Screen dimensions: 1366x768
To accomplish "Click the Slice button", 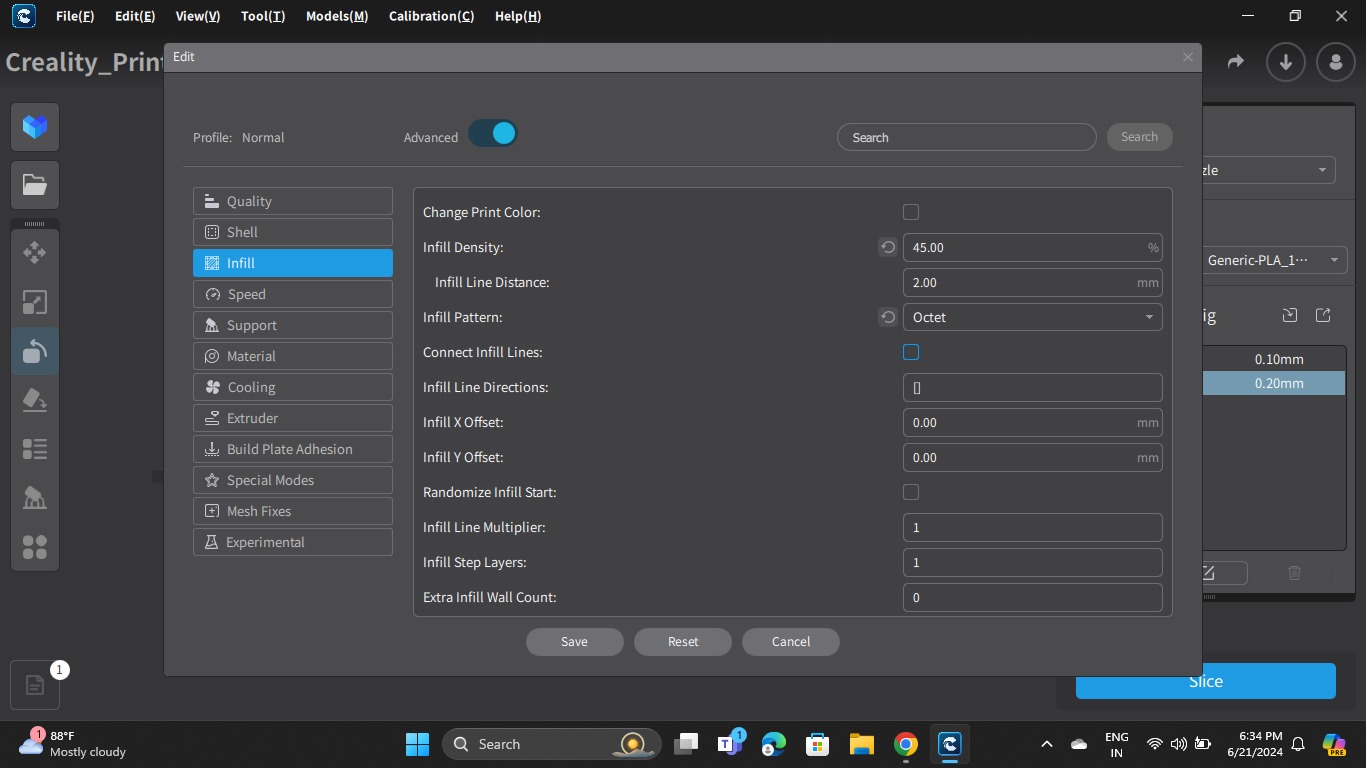I will [1206, 681].
